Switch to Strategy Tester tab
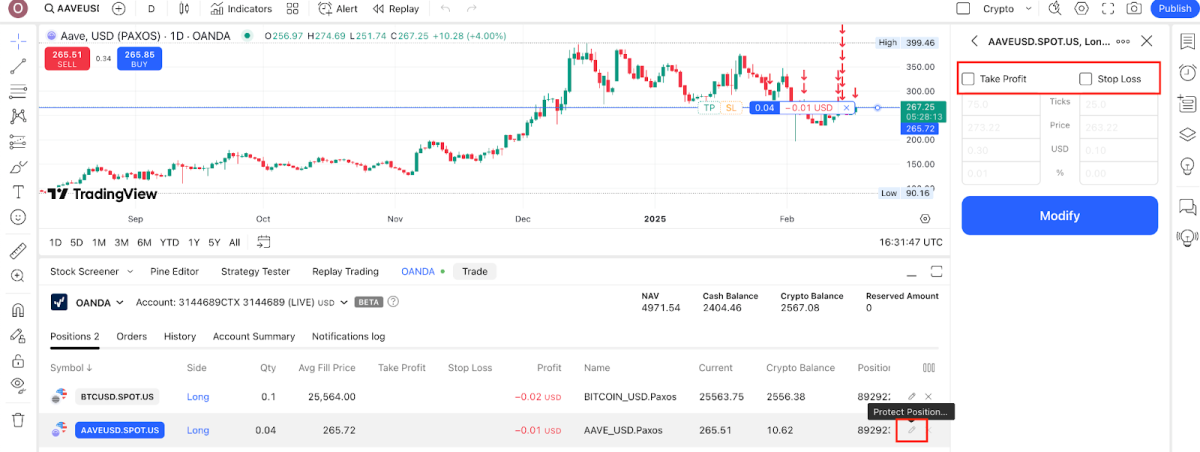Viewport: 1200px width, 452px height. click(x=255, y=271)
